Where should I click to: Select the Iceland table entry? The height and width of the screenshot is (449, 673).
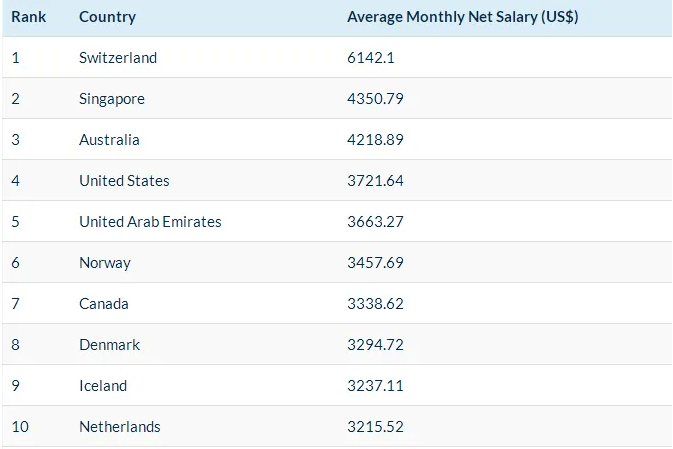click(x=103, y=386)
